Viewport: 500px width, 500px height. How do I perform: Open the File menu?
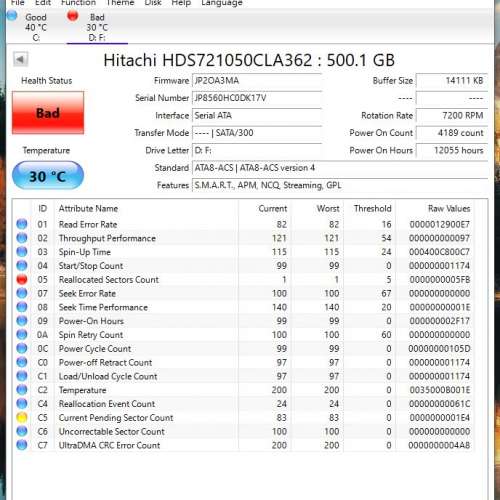coord(17,3)
